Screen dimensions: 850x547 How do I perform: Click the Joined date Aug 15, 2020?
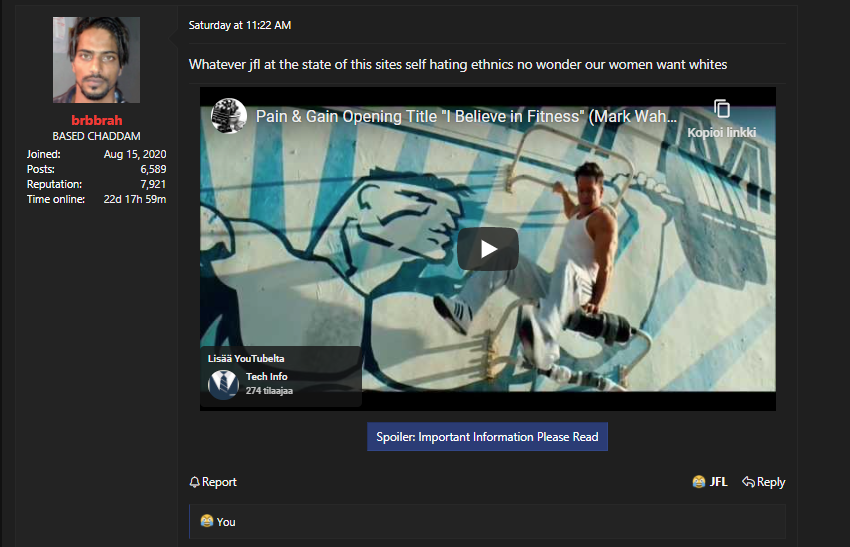click(135, 154)
